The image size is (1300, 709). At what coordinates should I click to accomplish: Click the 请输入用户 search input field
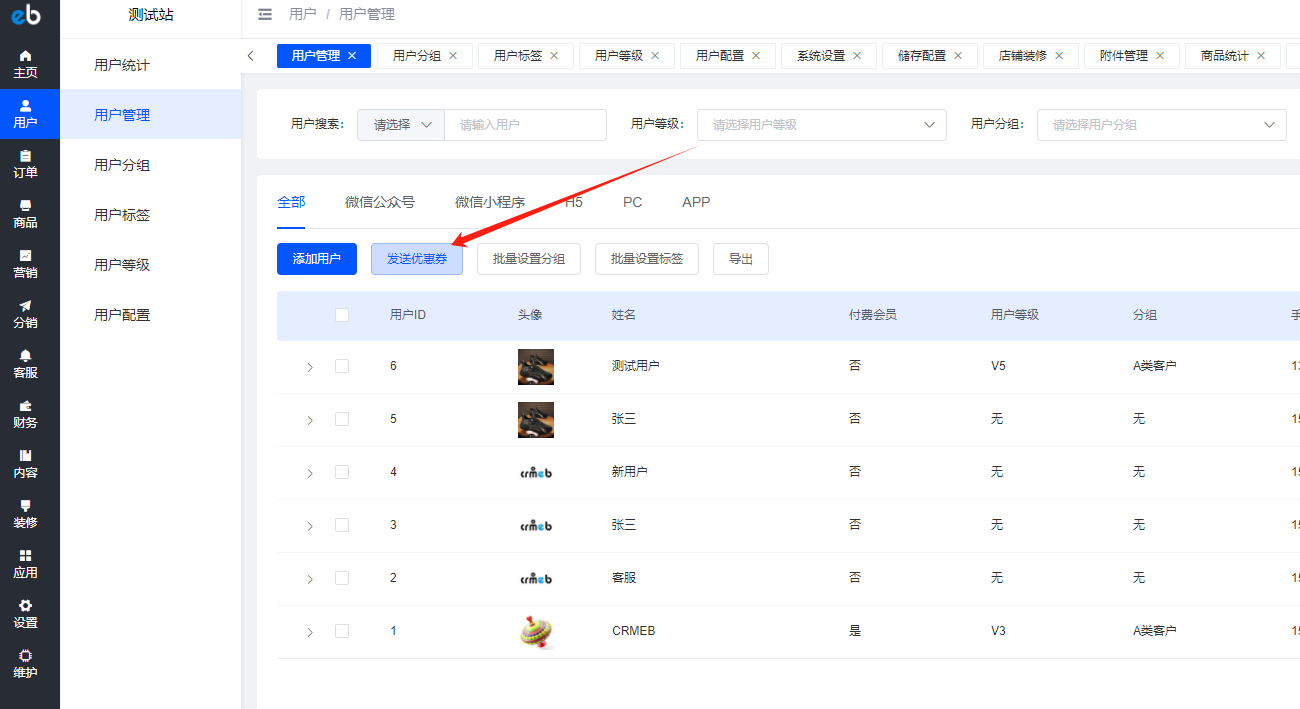525,125
